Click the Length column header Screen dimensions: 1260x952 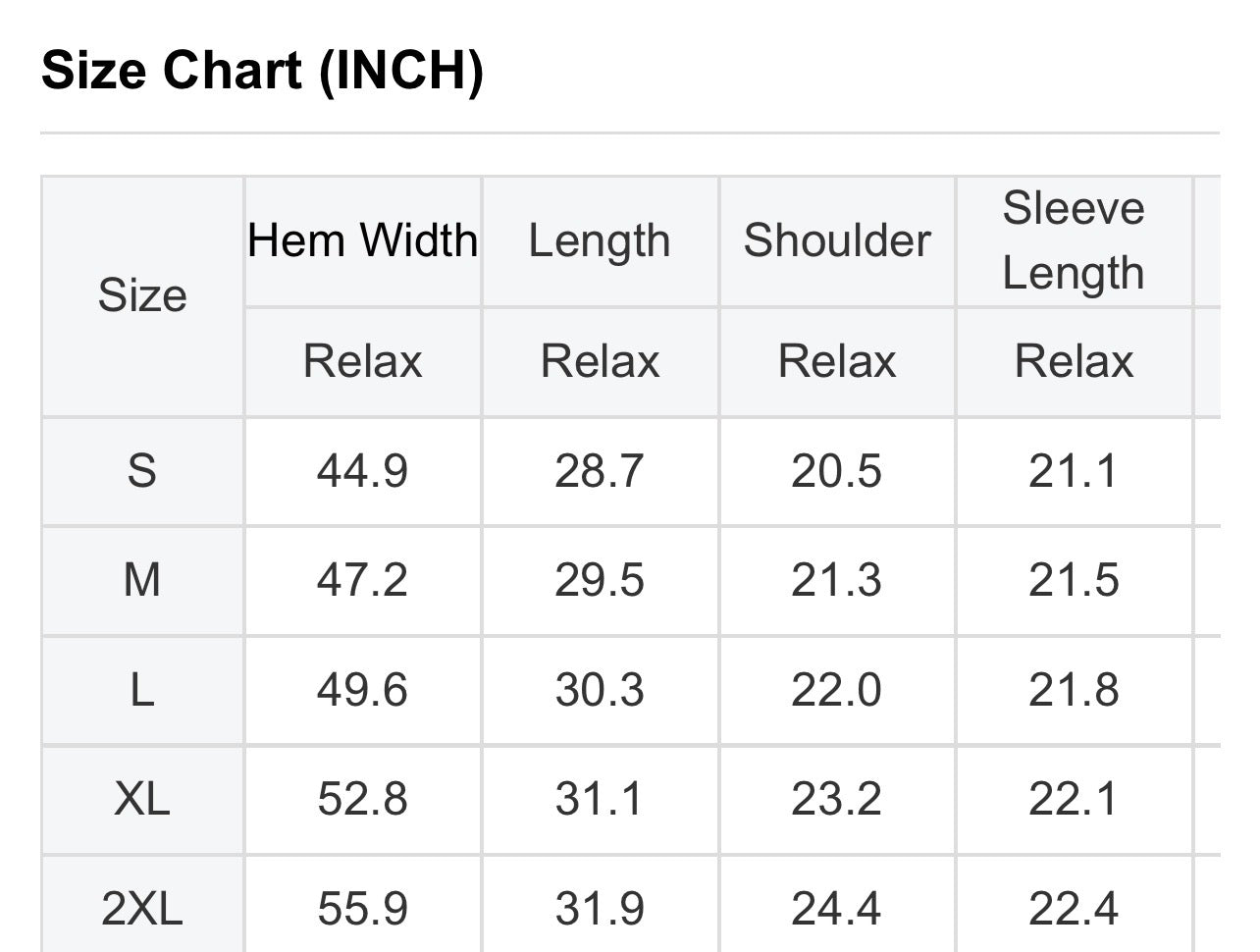coord(600,240)
